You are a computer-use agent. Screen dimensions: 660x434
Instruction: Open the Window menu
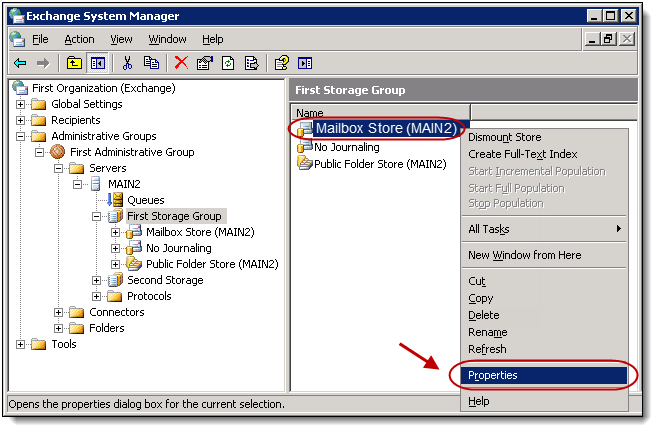167,39
